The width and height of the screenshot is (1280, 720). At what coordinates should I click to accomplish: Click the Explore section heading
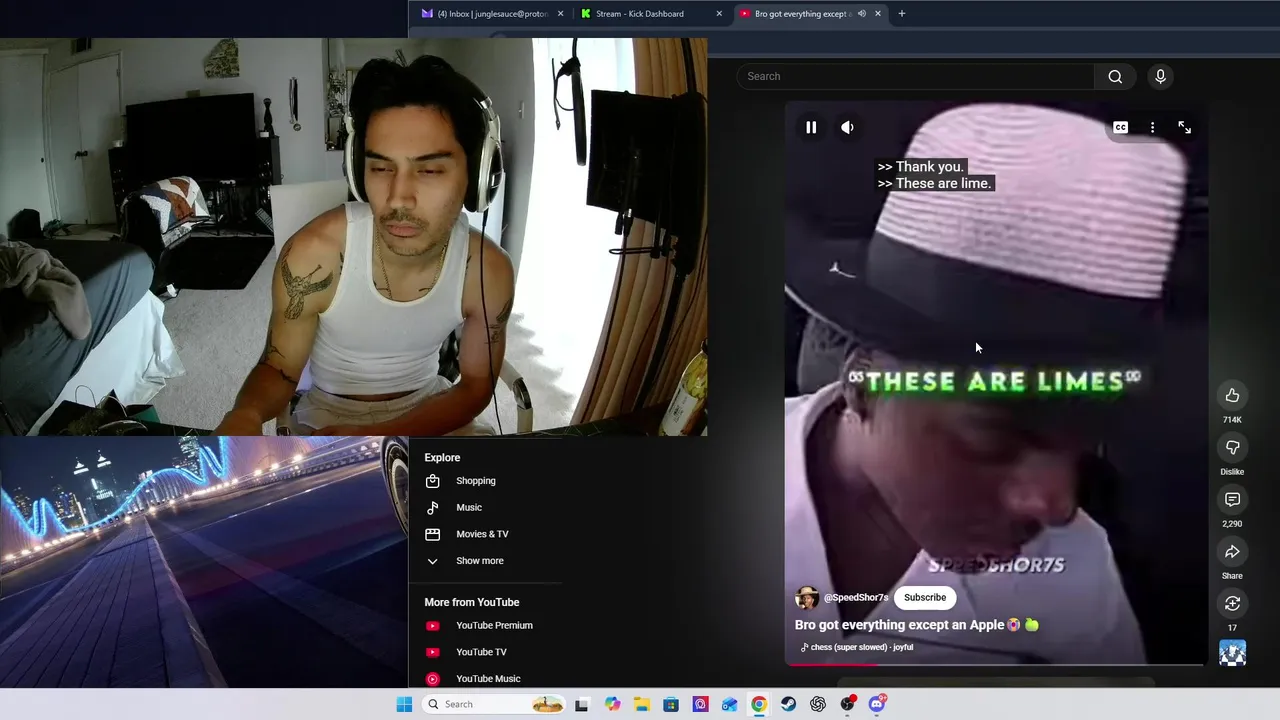tap(442, 458)
